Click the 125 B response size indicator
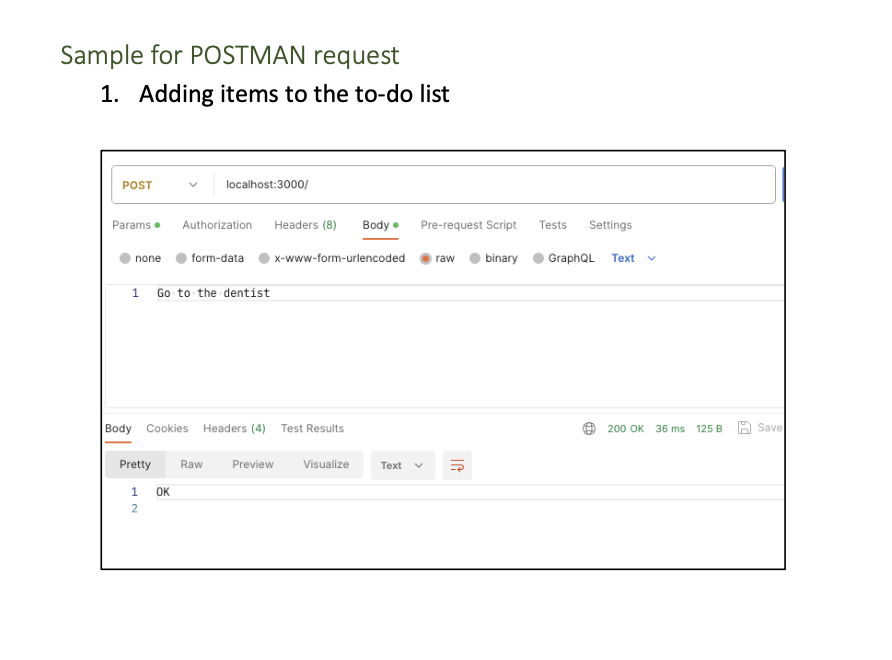Screen dimensions: 892x660 click(709, 428)
